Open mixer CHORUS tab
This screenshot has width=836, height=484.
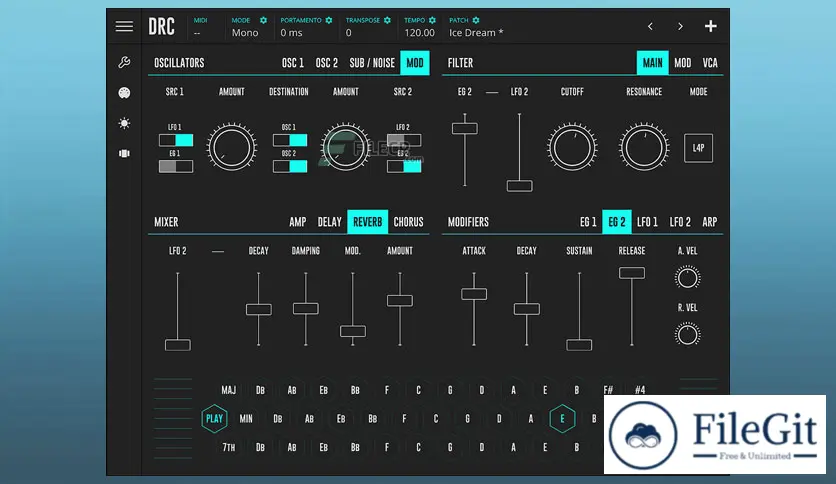408,222
